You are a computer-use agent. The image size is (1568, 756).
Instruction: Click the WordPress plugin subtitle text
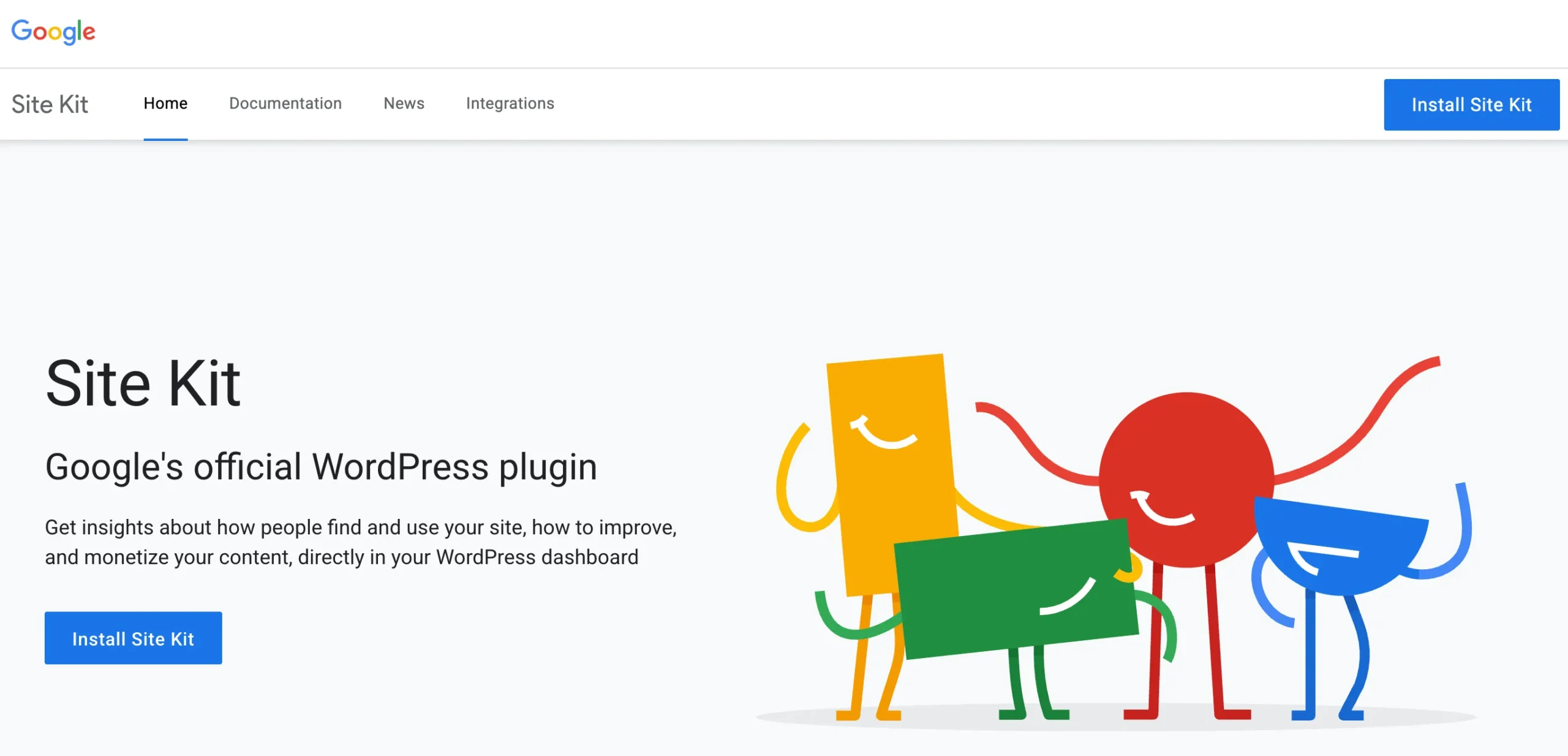[x=322, y=467]
